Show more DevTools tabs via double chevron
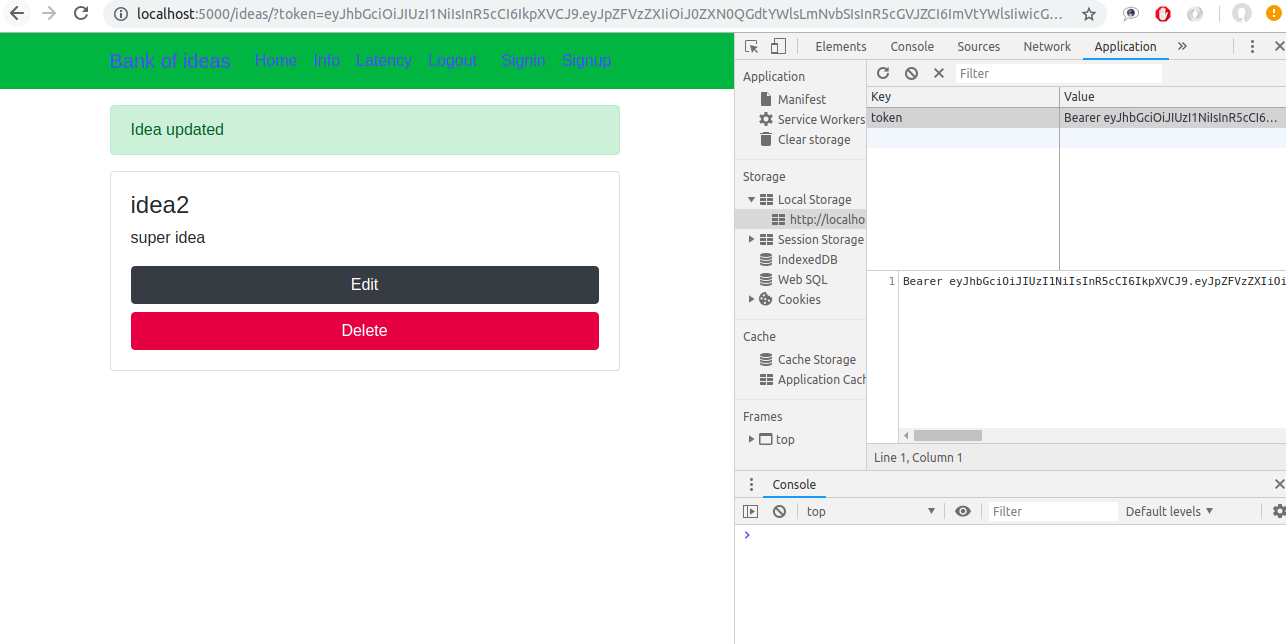 pyautogui.click(x=1182, y=46)
